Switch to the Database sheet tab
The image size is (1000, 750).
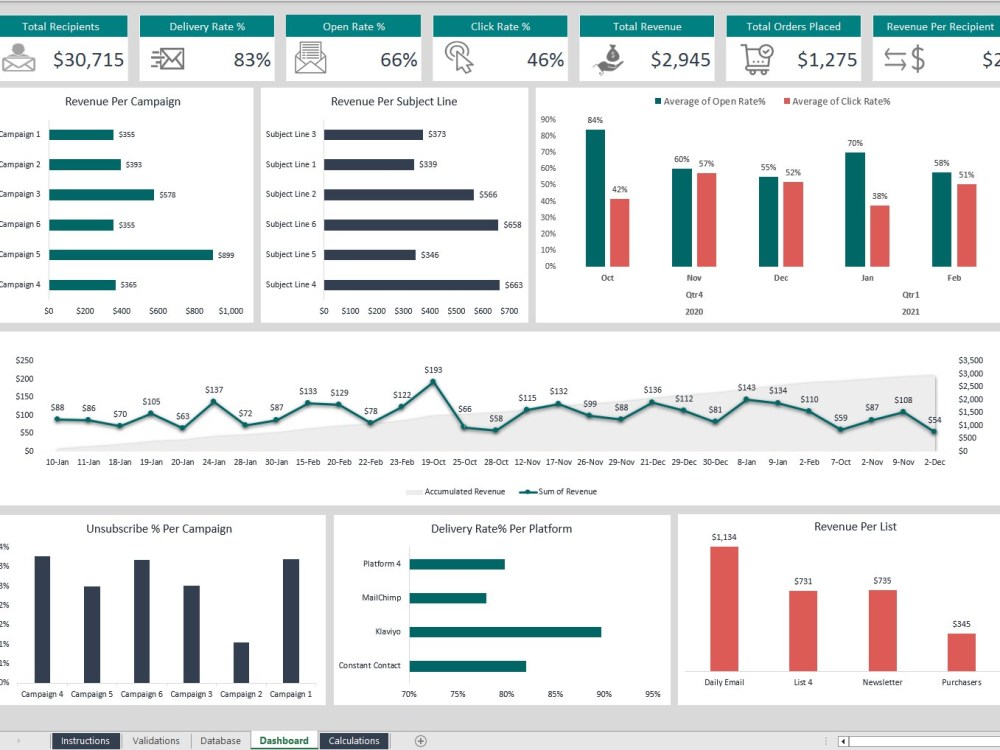[x=220, y=740]
